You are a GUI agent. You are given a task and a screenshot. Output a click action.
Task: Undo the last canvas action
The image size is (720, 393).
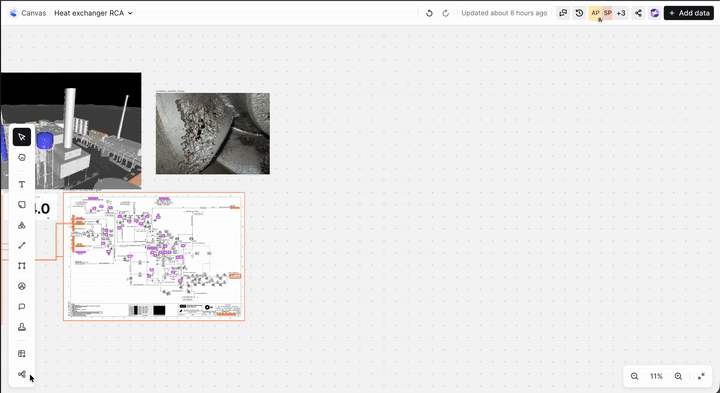click(429, 13)
